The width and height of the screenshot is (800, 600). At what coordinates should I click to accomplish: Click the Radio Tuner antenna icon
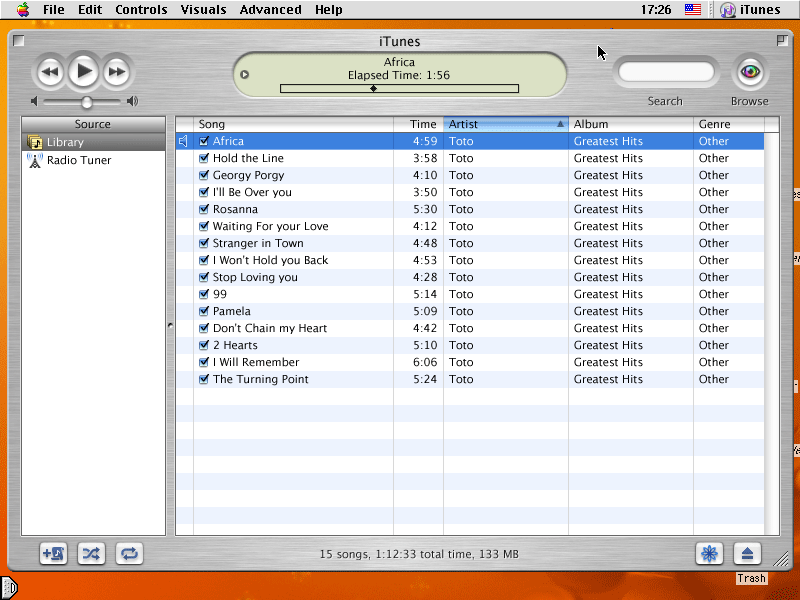pyautogui.click(x=35, y=160)
